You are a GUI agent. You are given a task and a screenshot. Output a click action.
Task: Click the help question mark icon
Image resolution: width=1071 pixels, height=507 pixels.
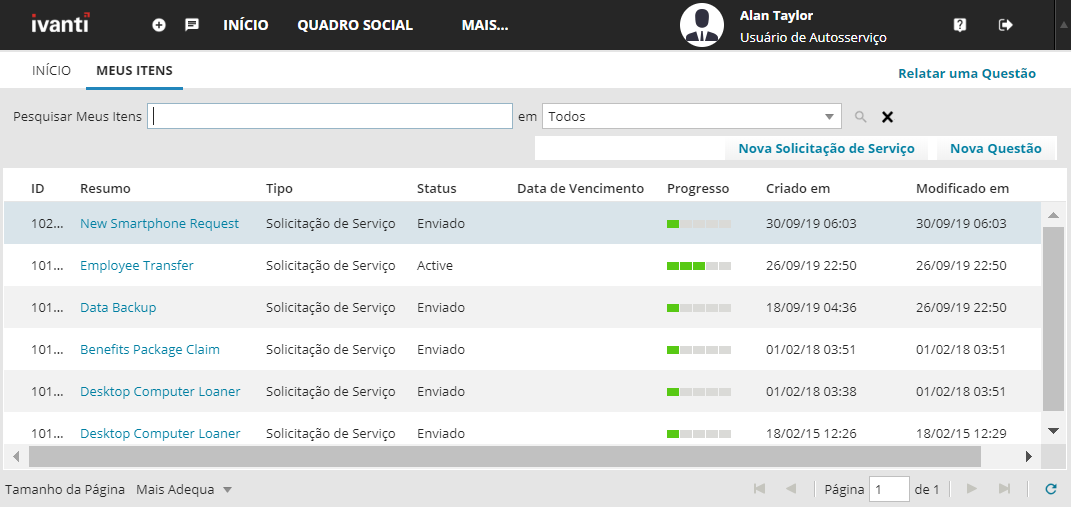coord(960,25)
